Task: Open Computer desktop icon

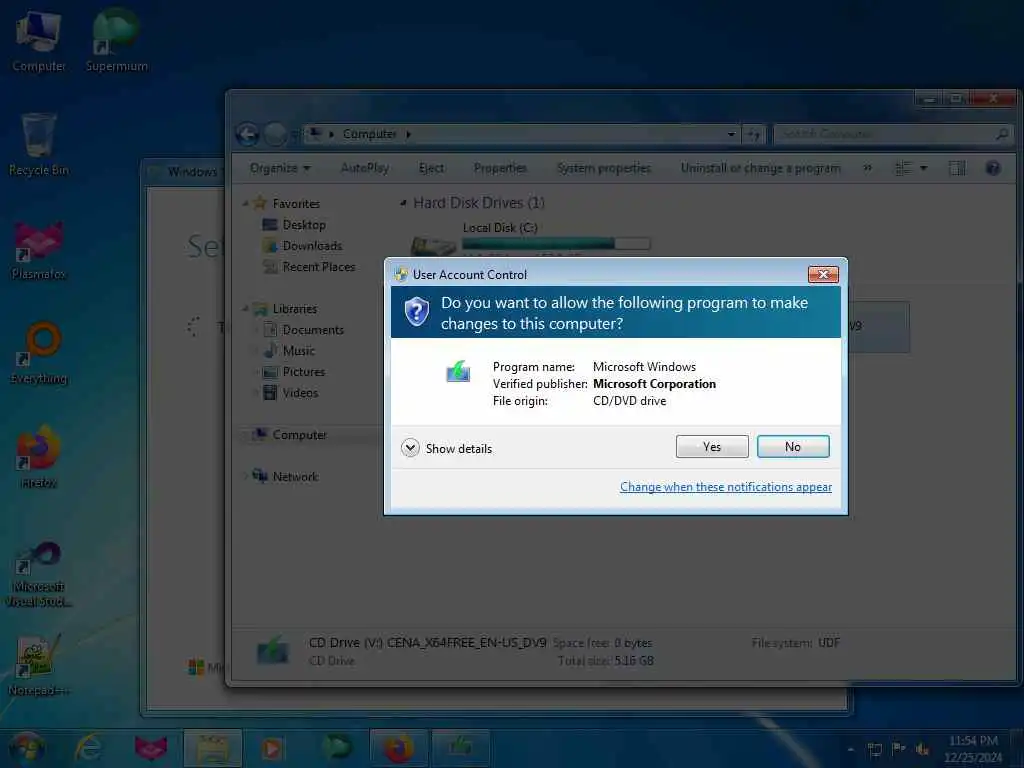Action: tap(39, 40)
